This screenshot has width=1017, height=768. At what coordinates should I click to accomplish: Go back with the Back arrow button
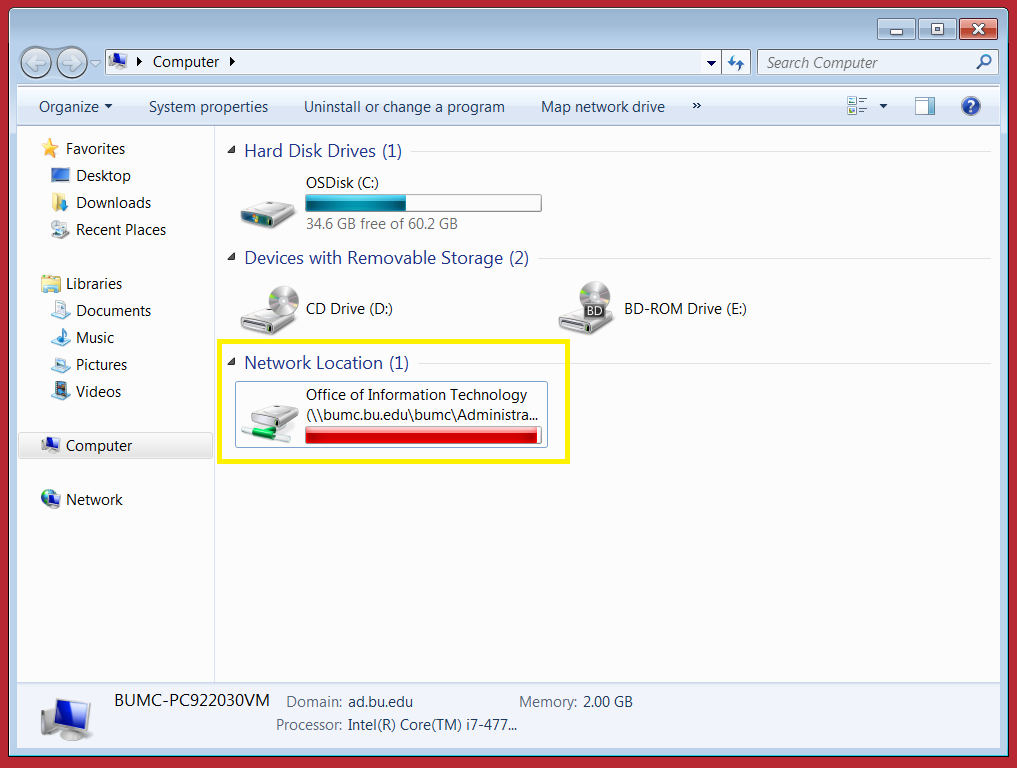[36, 63]
